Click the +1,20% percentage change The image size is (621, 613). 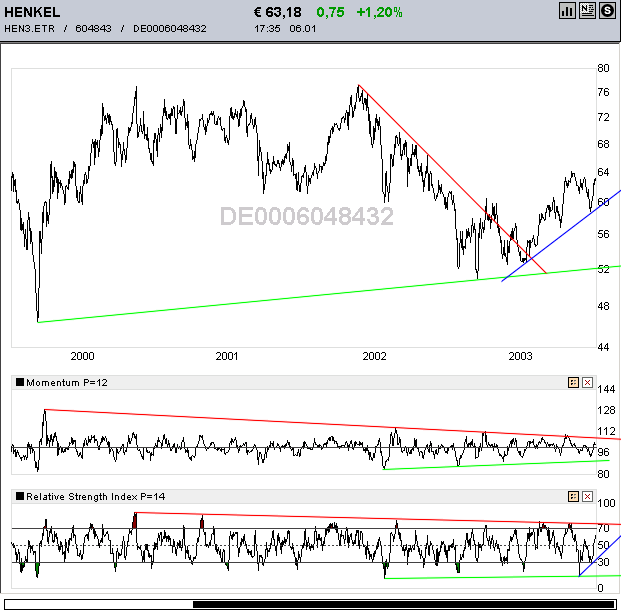[x=379, y=12]
